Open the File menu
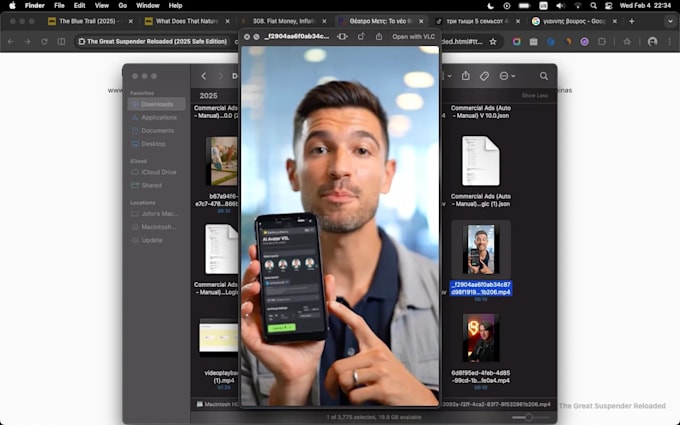Viewport: 680px width, 425px height. pyautogui.click(x=59, y=6)
